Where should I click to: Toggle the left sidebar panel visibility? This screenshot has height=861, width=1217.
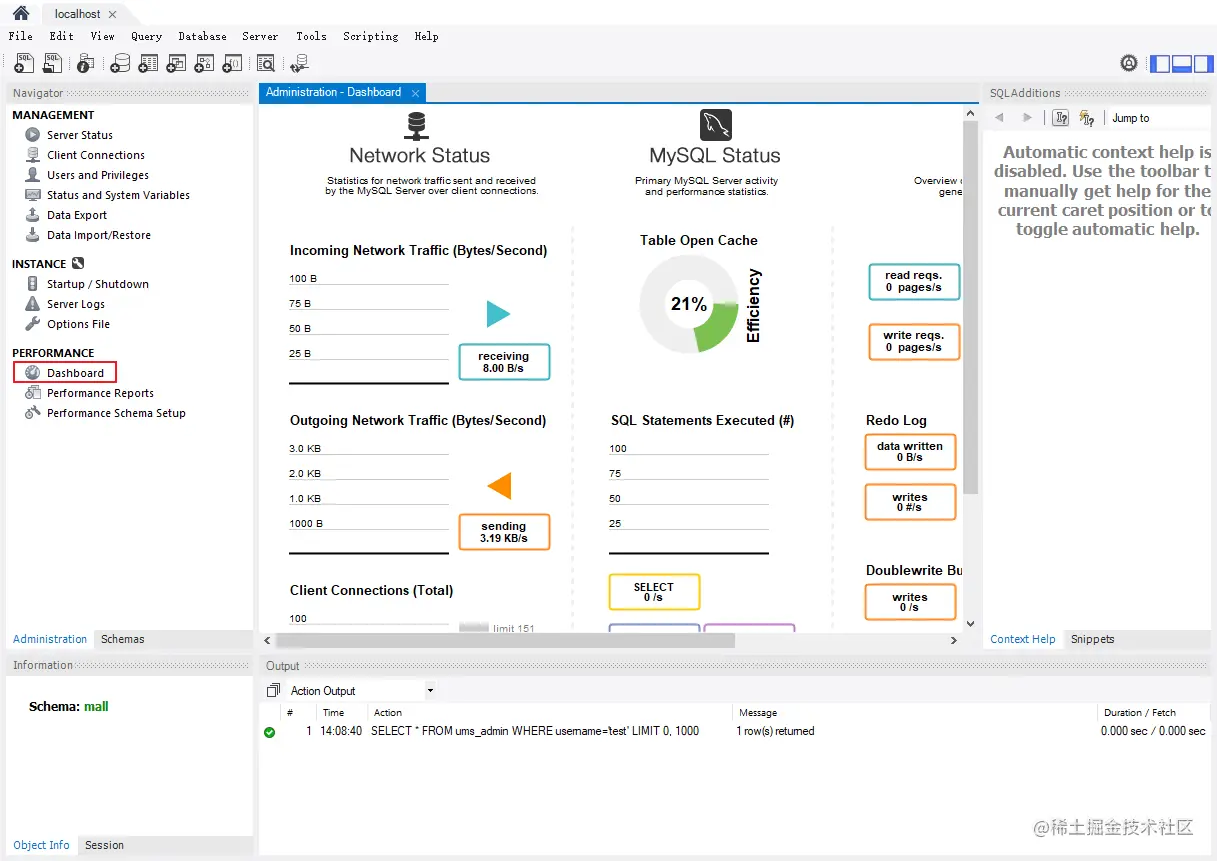[1160, 63]
